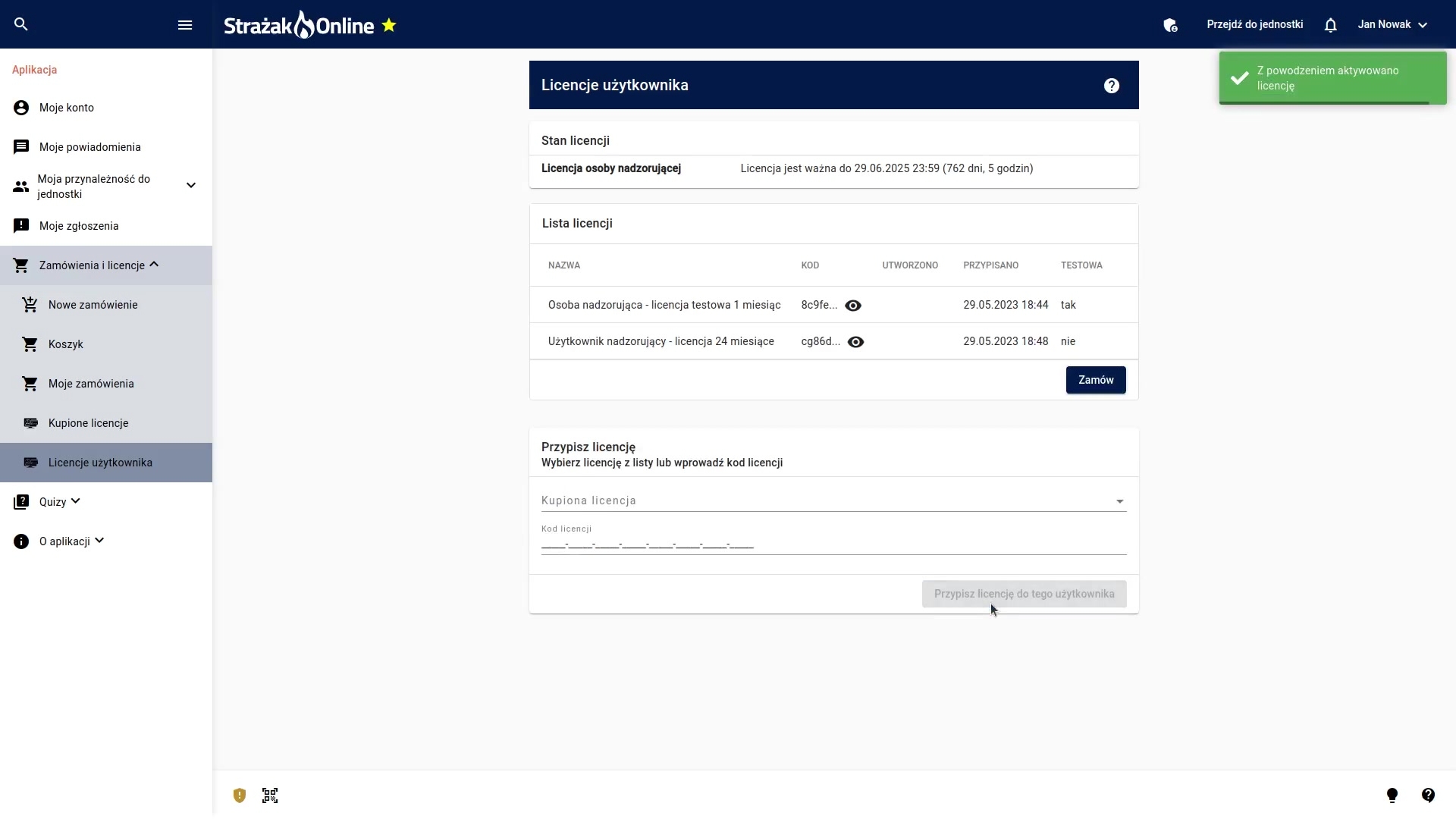This screenshot has height=819, width=1456.
Task: Select Nowe zamówienie
Action: click(x=106, y=305)
